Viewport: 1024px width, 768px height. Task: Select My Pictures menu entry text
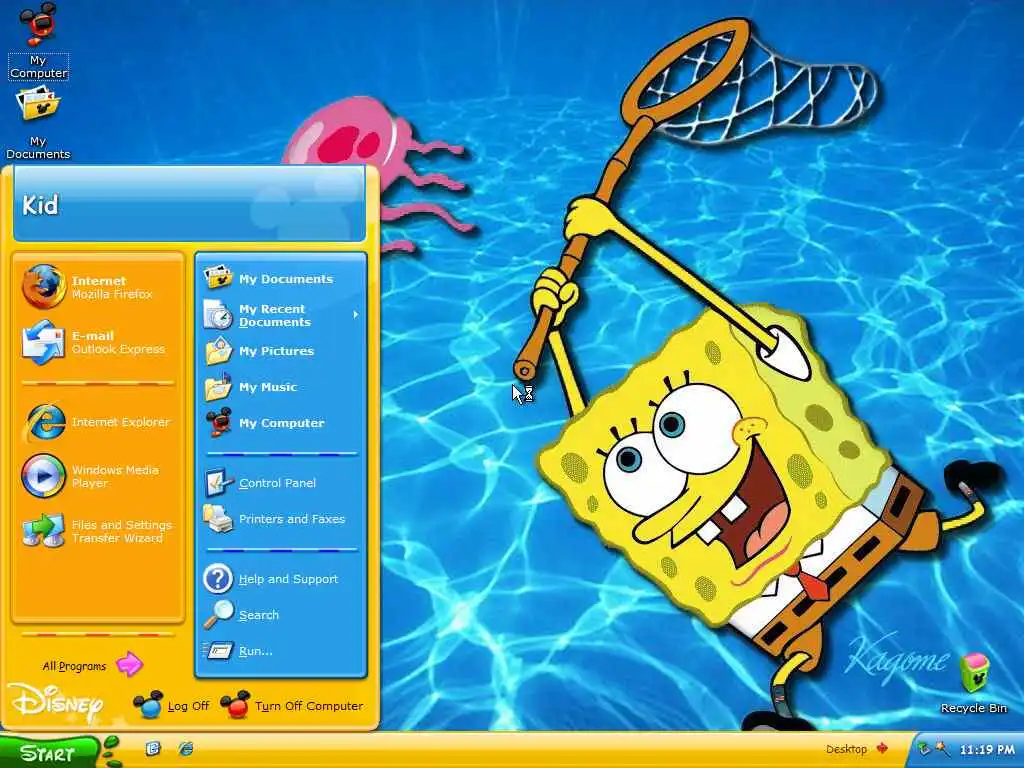276,351
